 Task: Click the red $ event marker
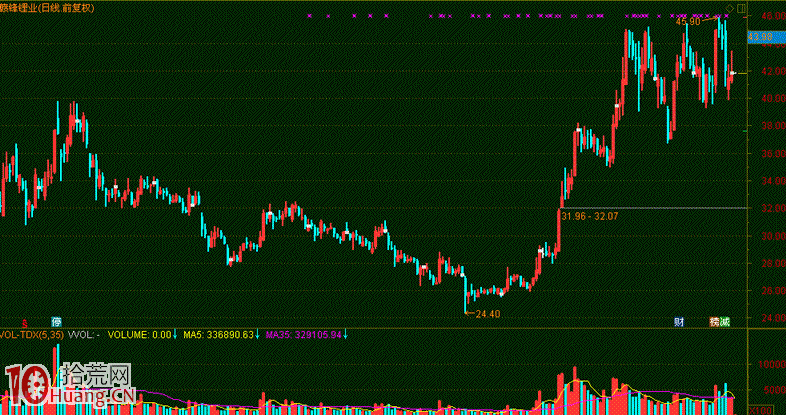(x=24, y=322)
